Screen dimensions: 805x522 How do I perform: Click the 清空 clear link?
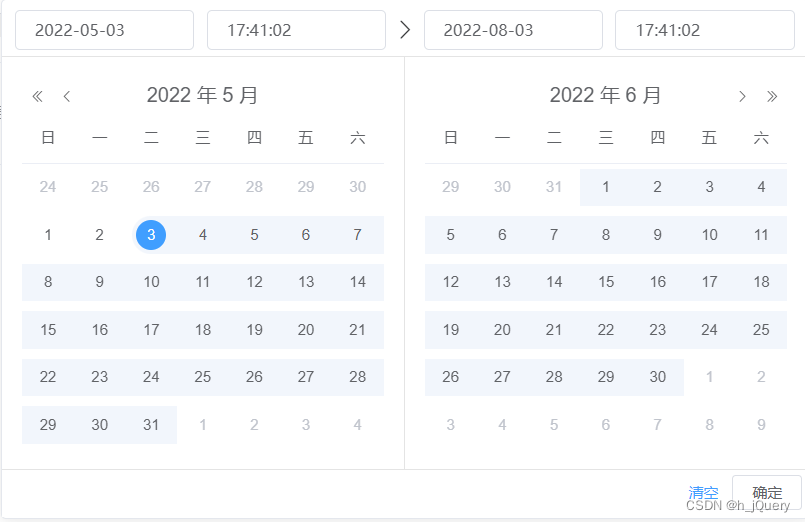pyautogui.click(x=703, y=493)
